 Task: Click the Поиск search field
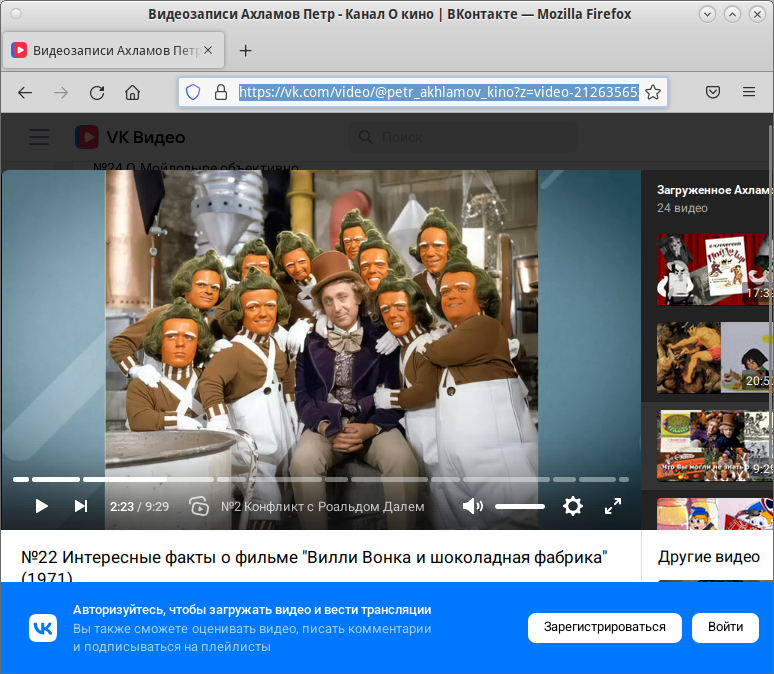(463, 137)
